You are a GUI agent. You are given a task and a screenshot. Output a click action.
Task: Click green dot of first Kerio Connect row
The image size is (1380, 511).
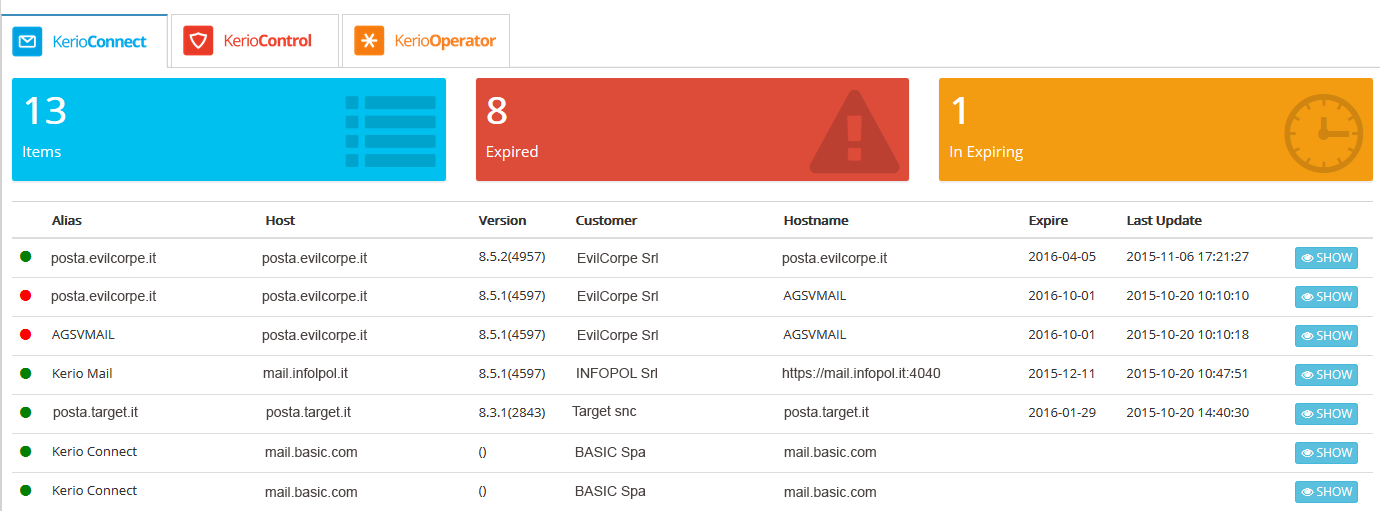point(26,451)
